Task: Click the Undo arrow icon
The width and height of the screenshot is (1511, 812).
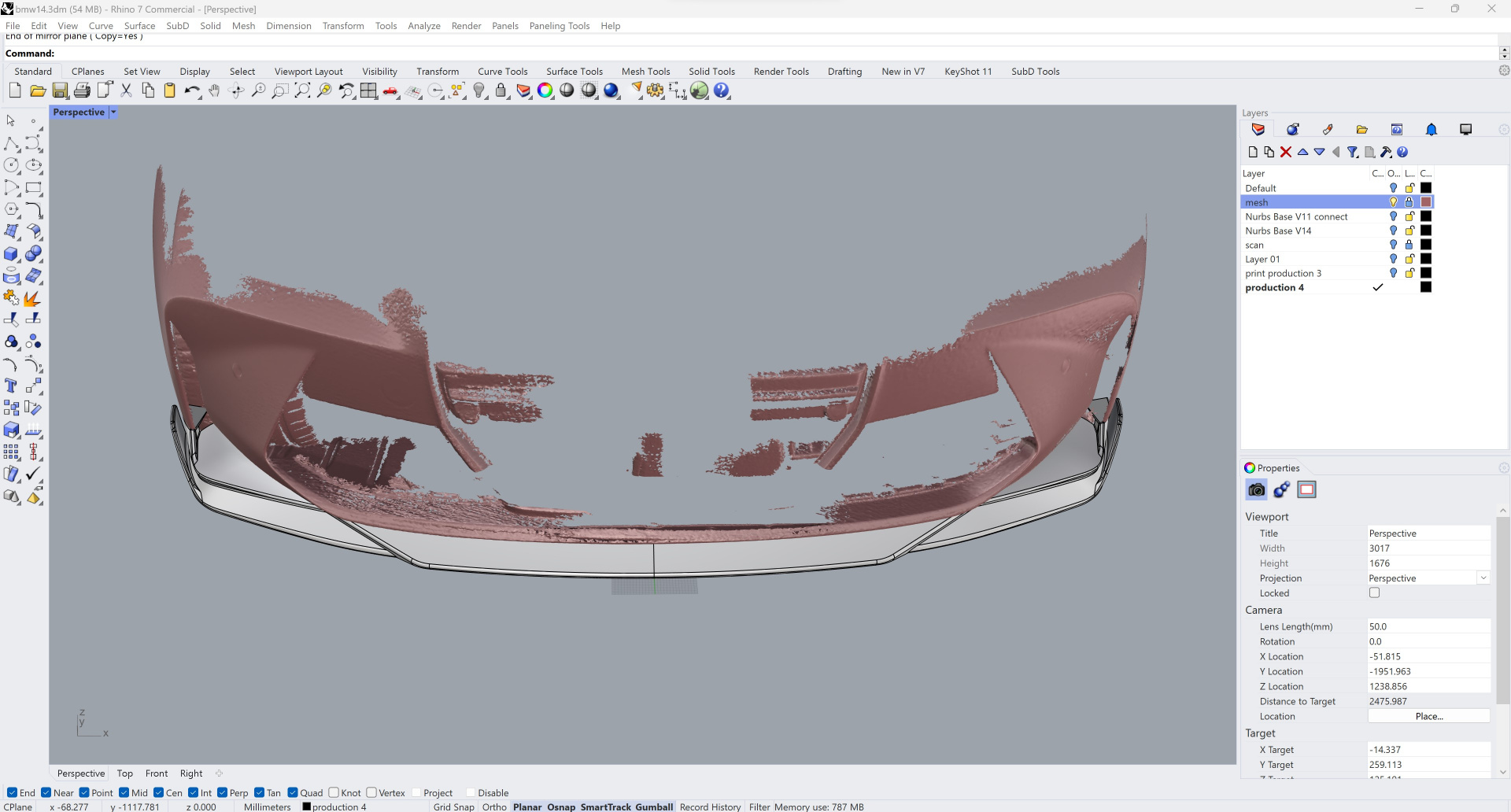Action: 191,91
